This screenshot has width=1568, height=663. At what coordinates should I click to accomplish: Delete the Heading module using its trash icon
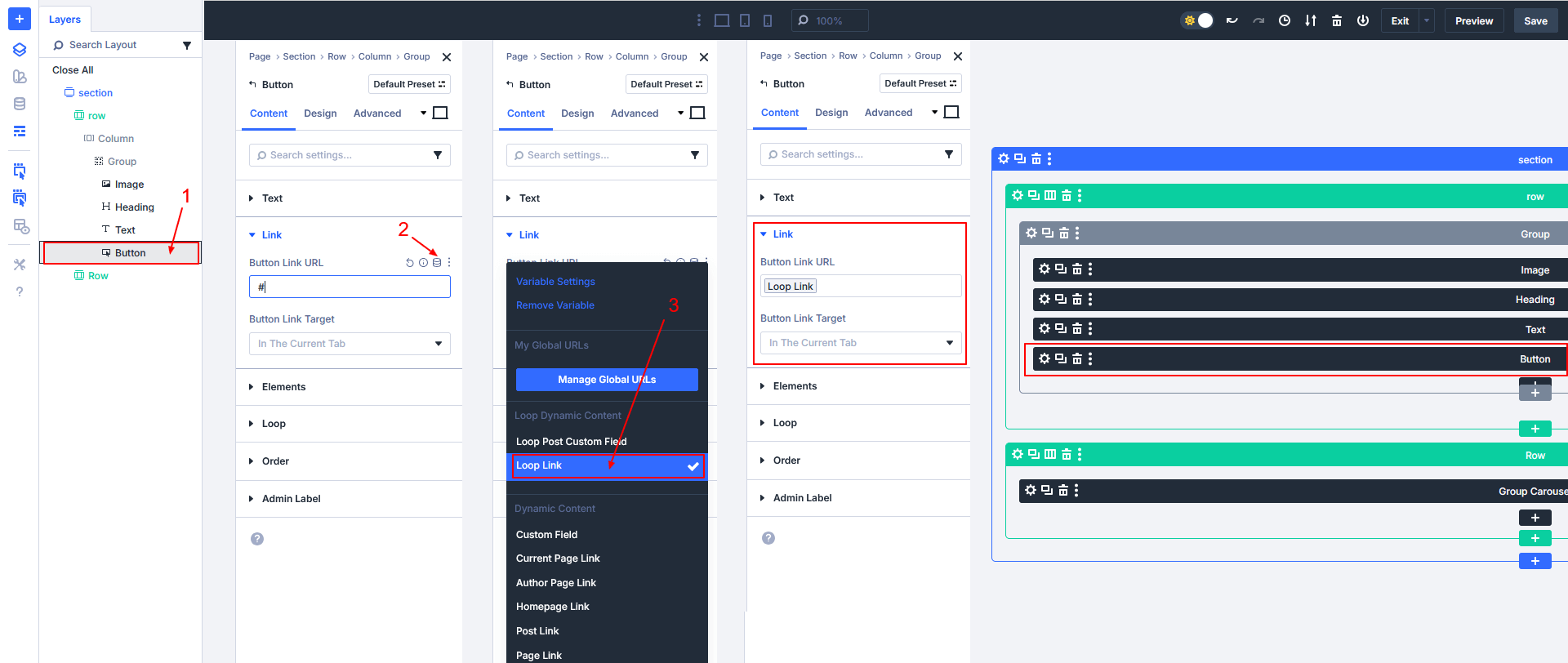(1077, 300)
